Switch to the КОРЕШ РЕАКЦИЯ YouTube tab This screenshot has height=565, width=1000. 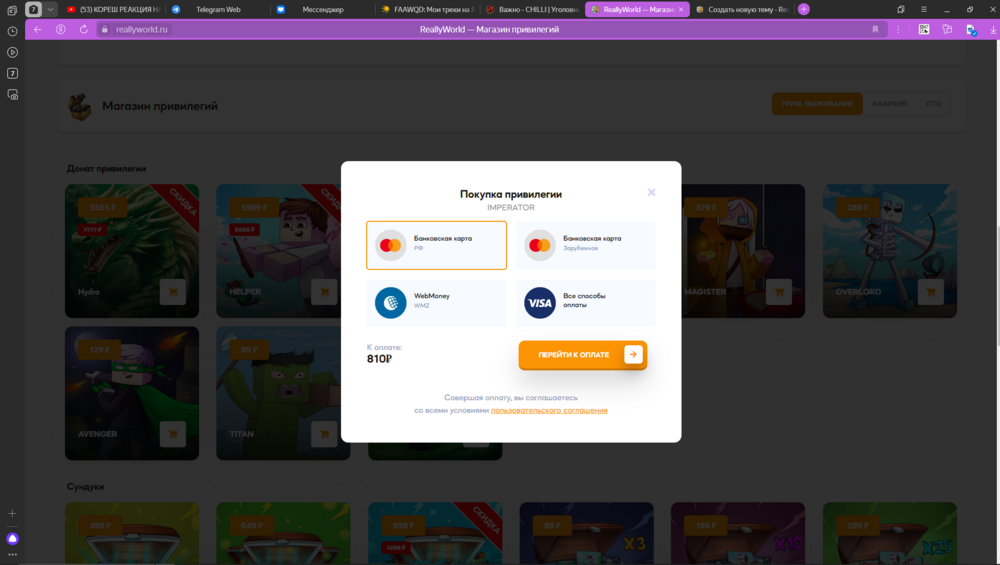click(x=113, y=10)
